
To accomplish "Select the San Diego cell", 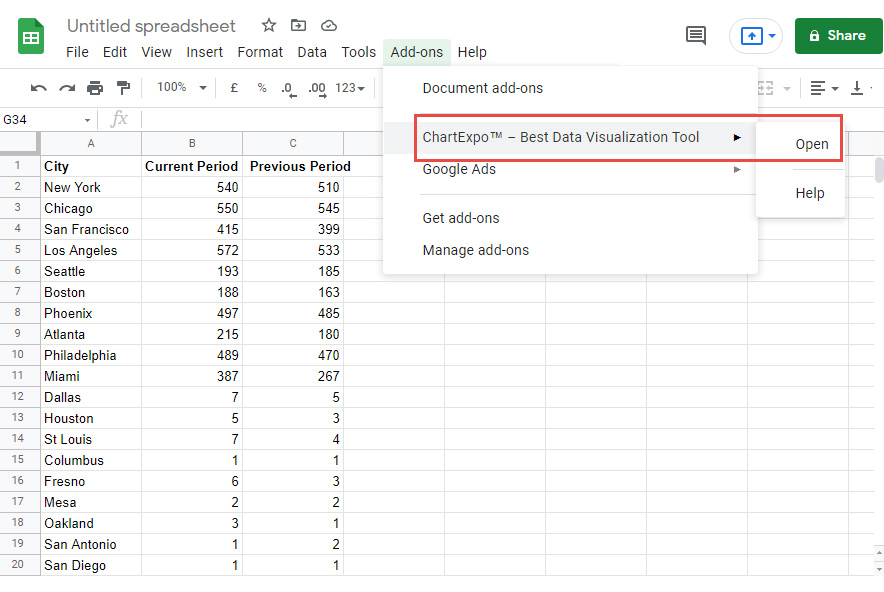I will coord(91,566).
